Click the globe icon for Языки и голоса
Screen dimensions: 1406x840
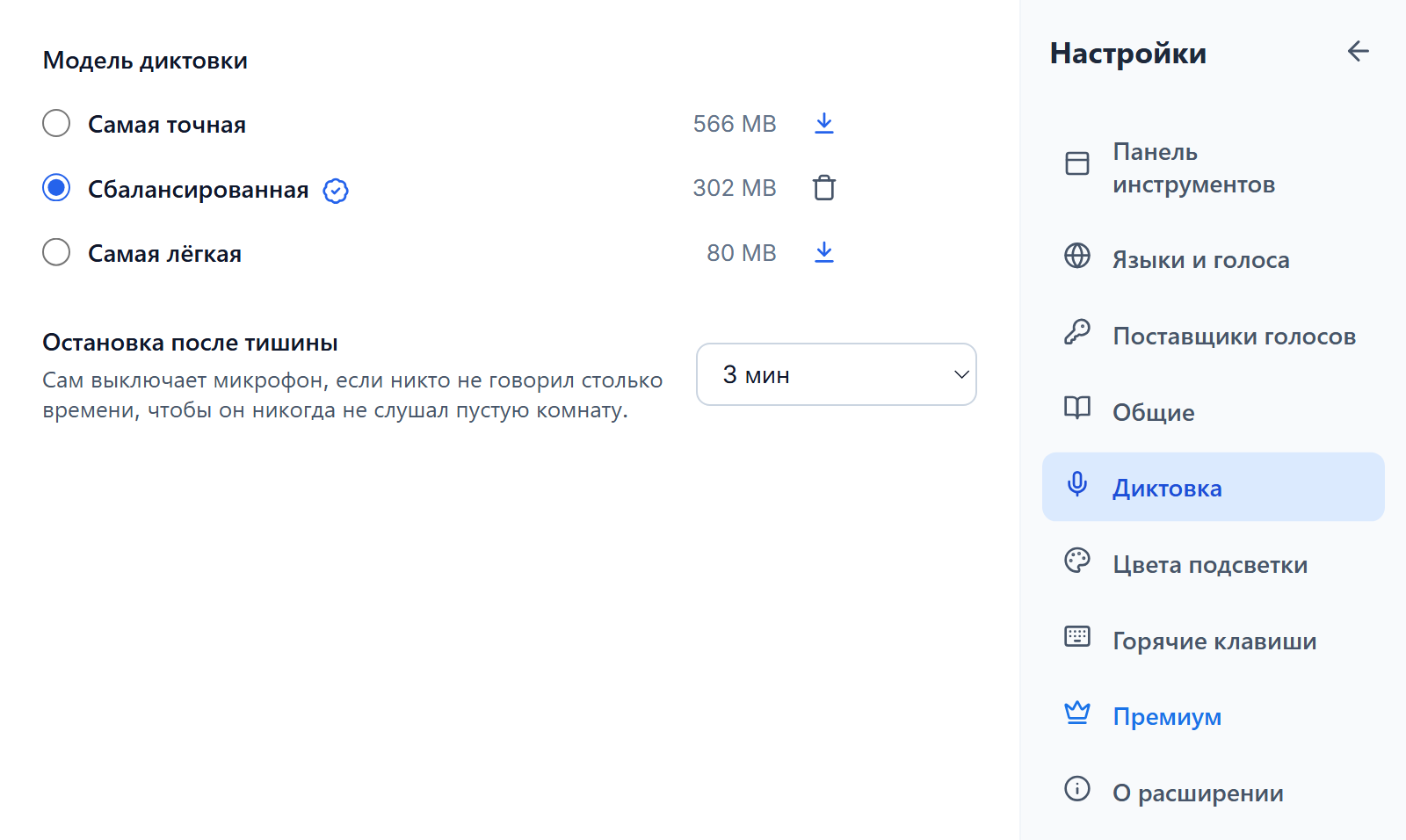pos(1077,256)
